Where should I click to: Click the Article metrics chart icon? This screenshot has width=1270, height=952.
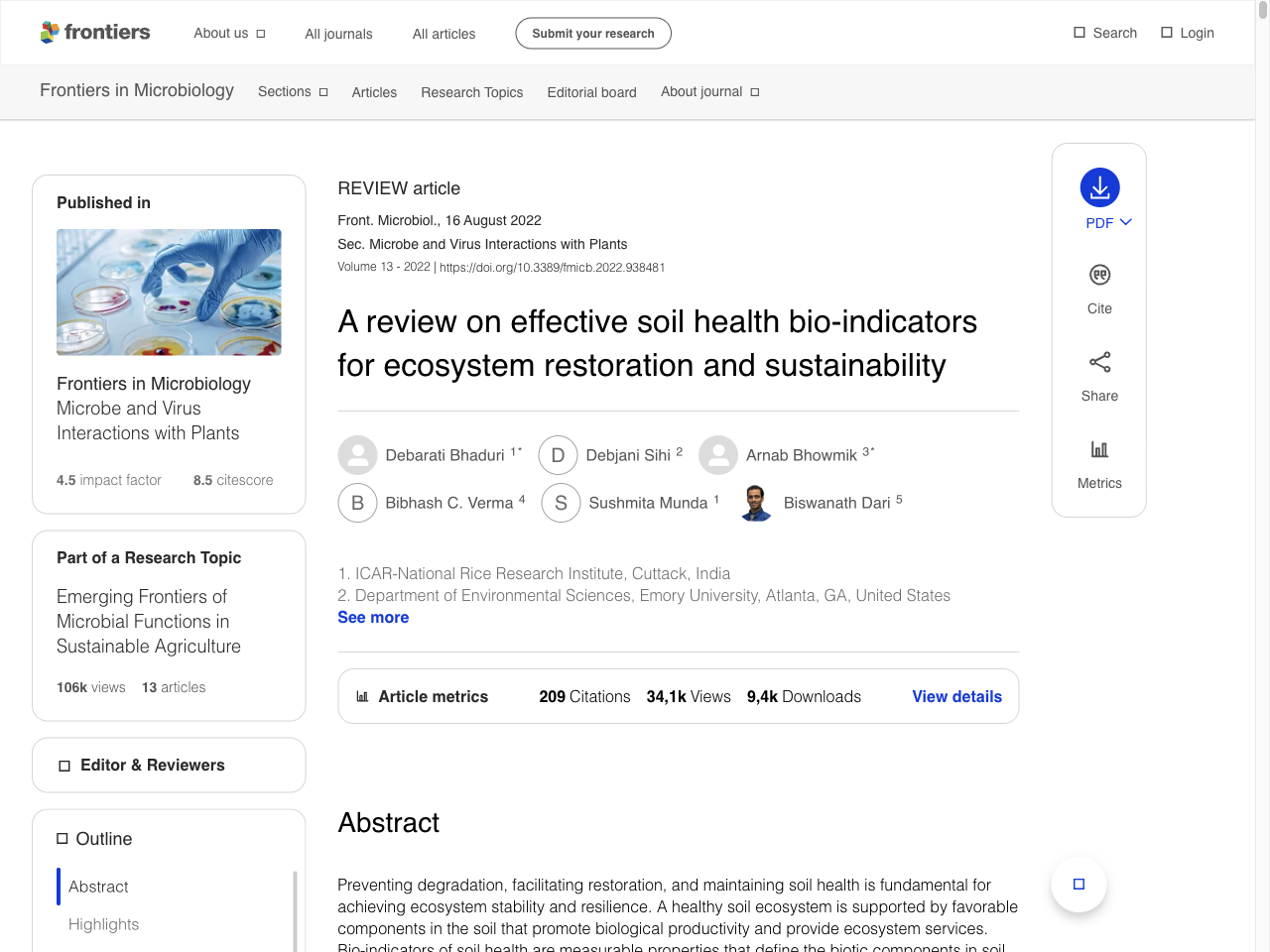(360, 696)
